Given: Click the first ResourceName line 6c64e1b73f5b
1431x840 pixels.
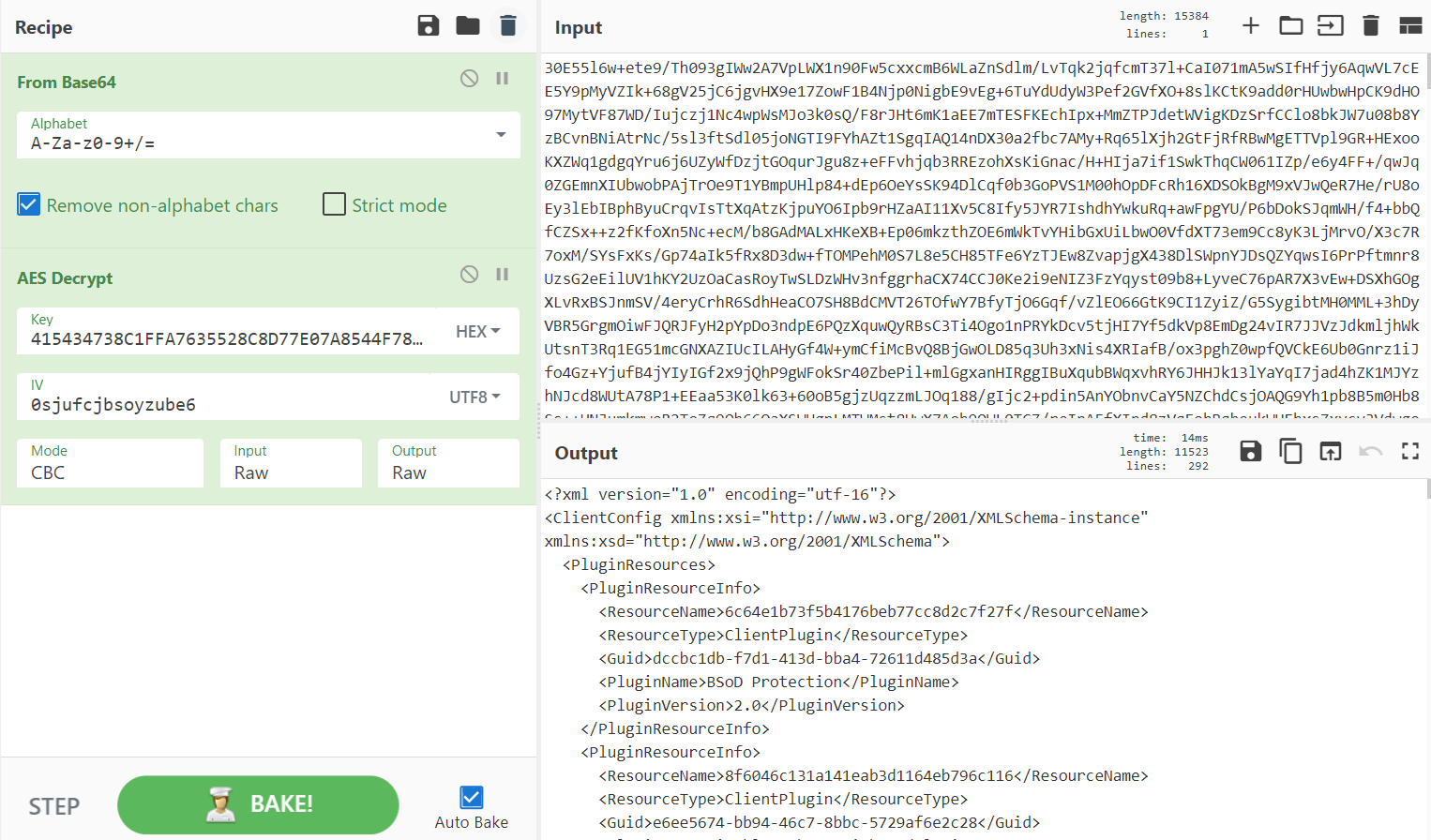Looking at the screenshot, I should [x=873, y=611].
